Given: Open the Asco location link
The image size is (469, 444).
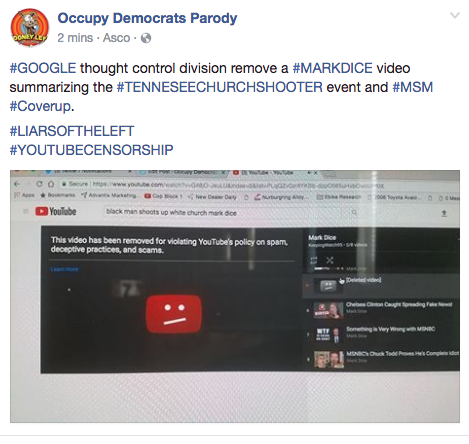Looking at the screenshot, I should tap(116, 38).
